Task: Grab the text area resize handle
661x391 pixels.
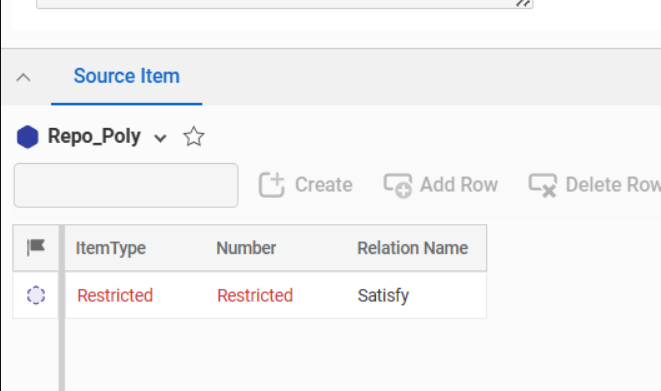Action: tap(524, 3)
